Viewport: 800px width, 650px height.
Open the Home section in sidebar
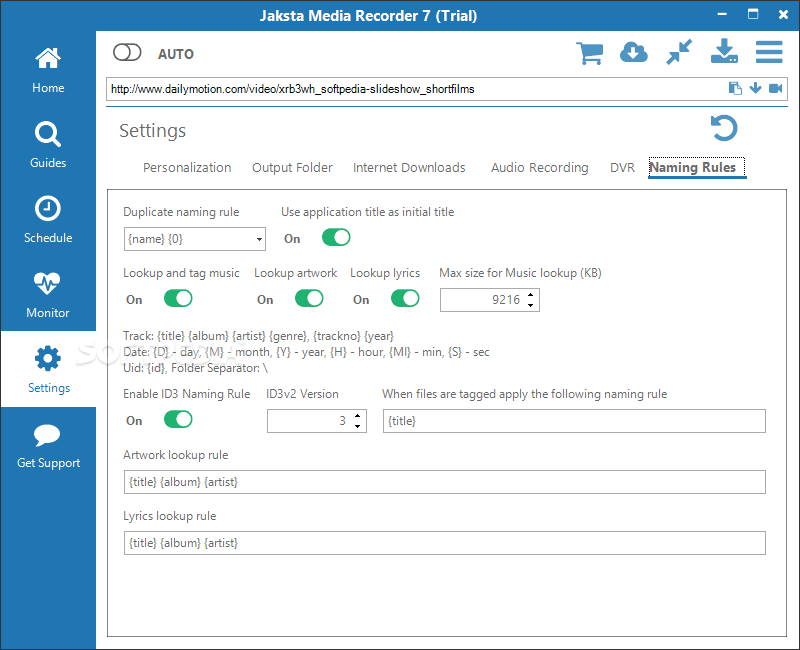pos(48,70)
